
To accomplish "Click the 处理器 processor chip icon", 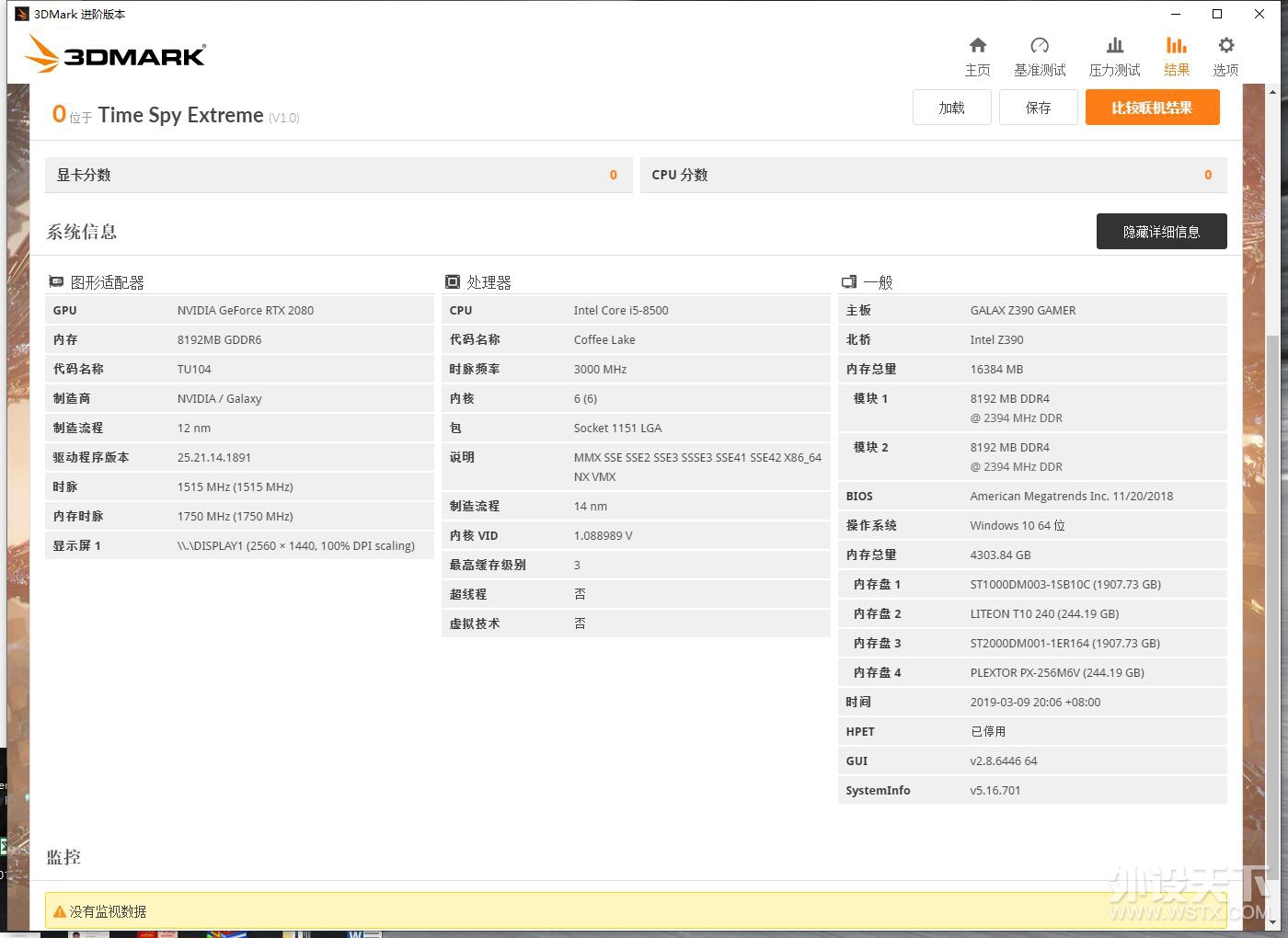I will 453,281.
